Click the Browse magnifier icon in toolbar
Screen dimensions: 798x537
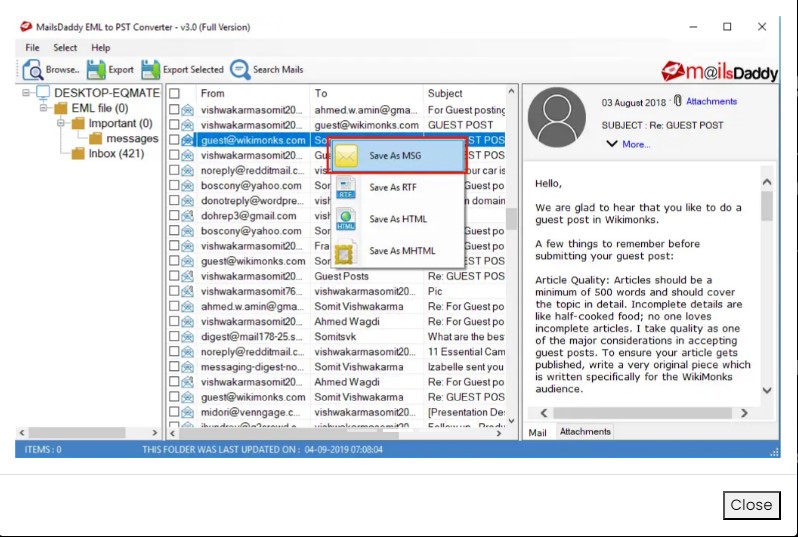tap(33, 70)
